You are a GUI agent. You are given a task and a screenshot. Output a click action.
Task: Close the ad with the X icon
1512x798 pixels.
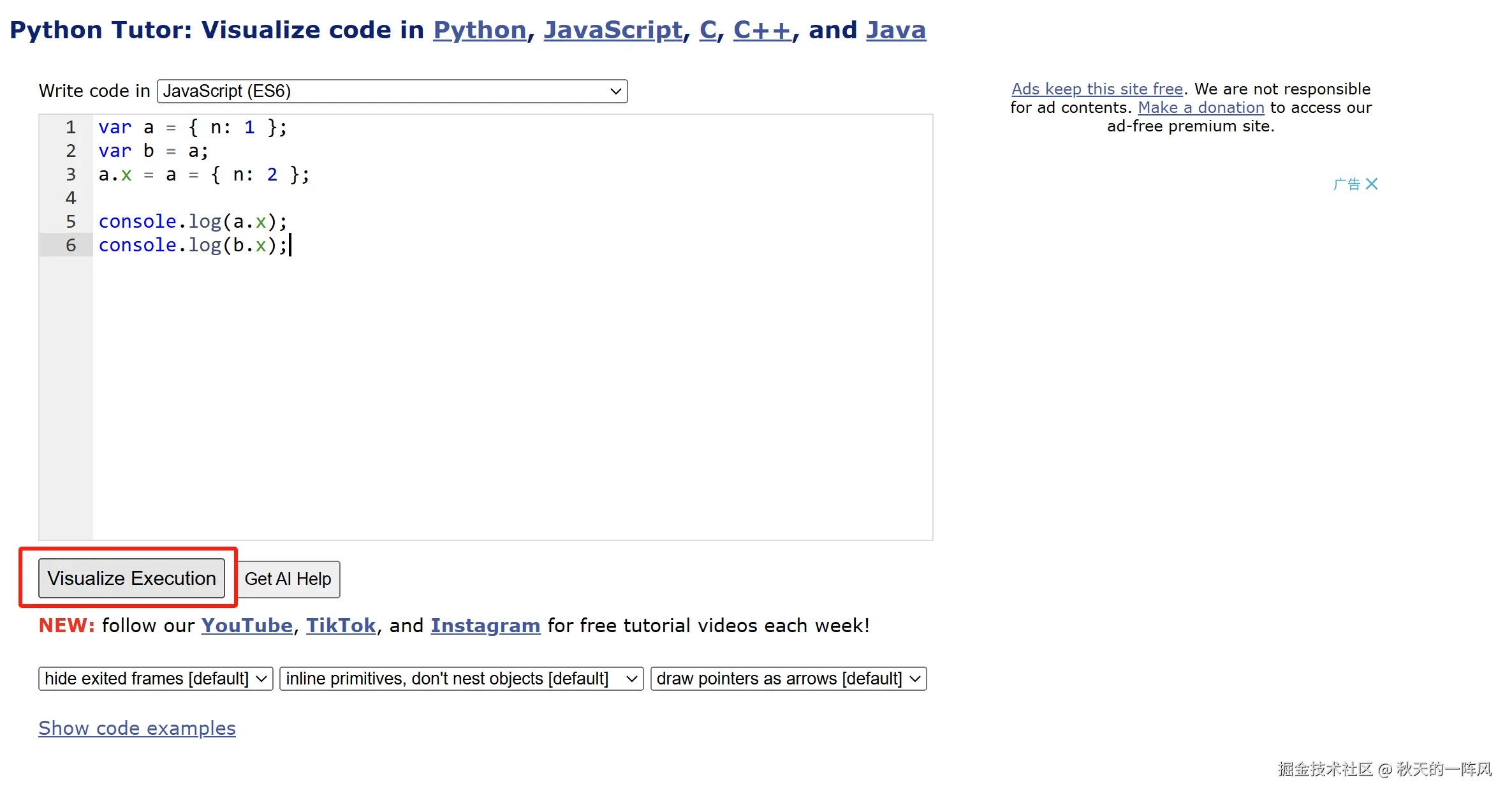tap(1372, 184)
